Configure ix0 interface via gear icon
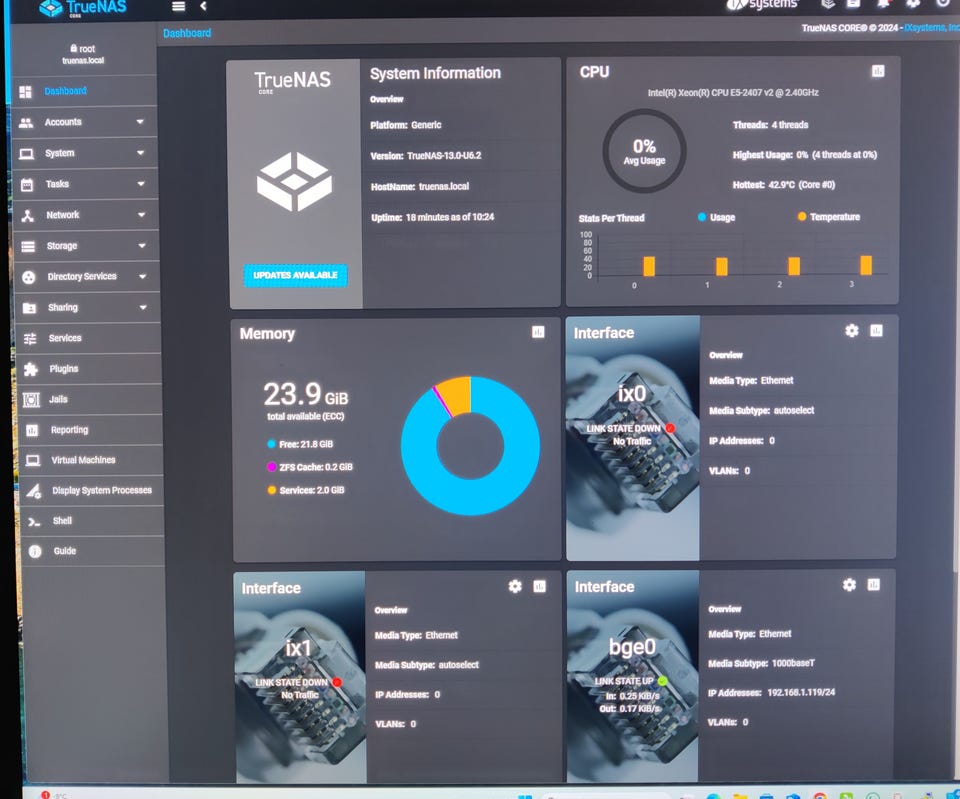960x799 pixels. point(852,331)
